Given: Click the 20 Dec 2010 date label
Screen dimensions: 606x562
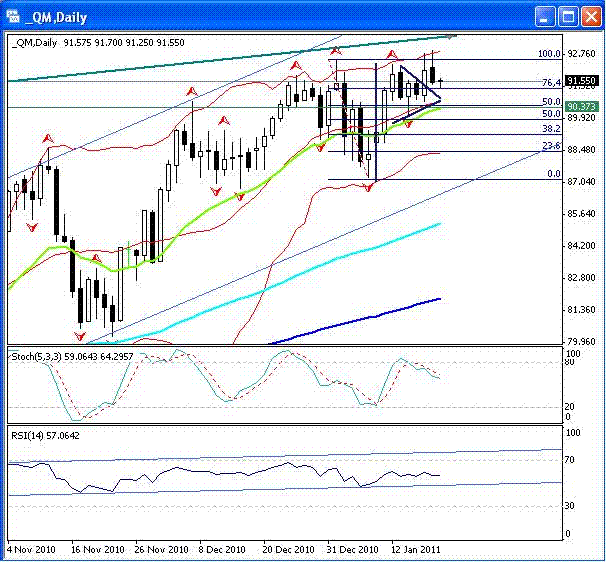Looking at the screenshot, I should 288,549.
